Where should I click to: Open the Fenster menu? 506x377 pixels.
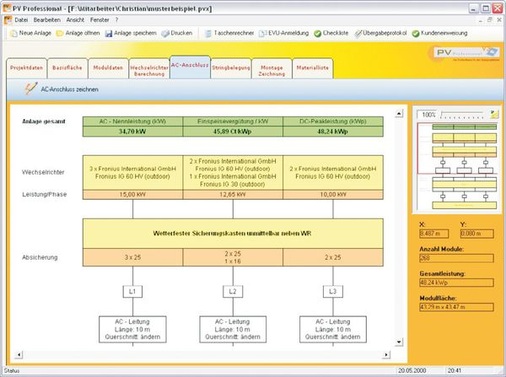[99, 20]
